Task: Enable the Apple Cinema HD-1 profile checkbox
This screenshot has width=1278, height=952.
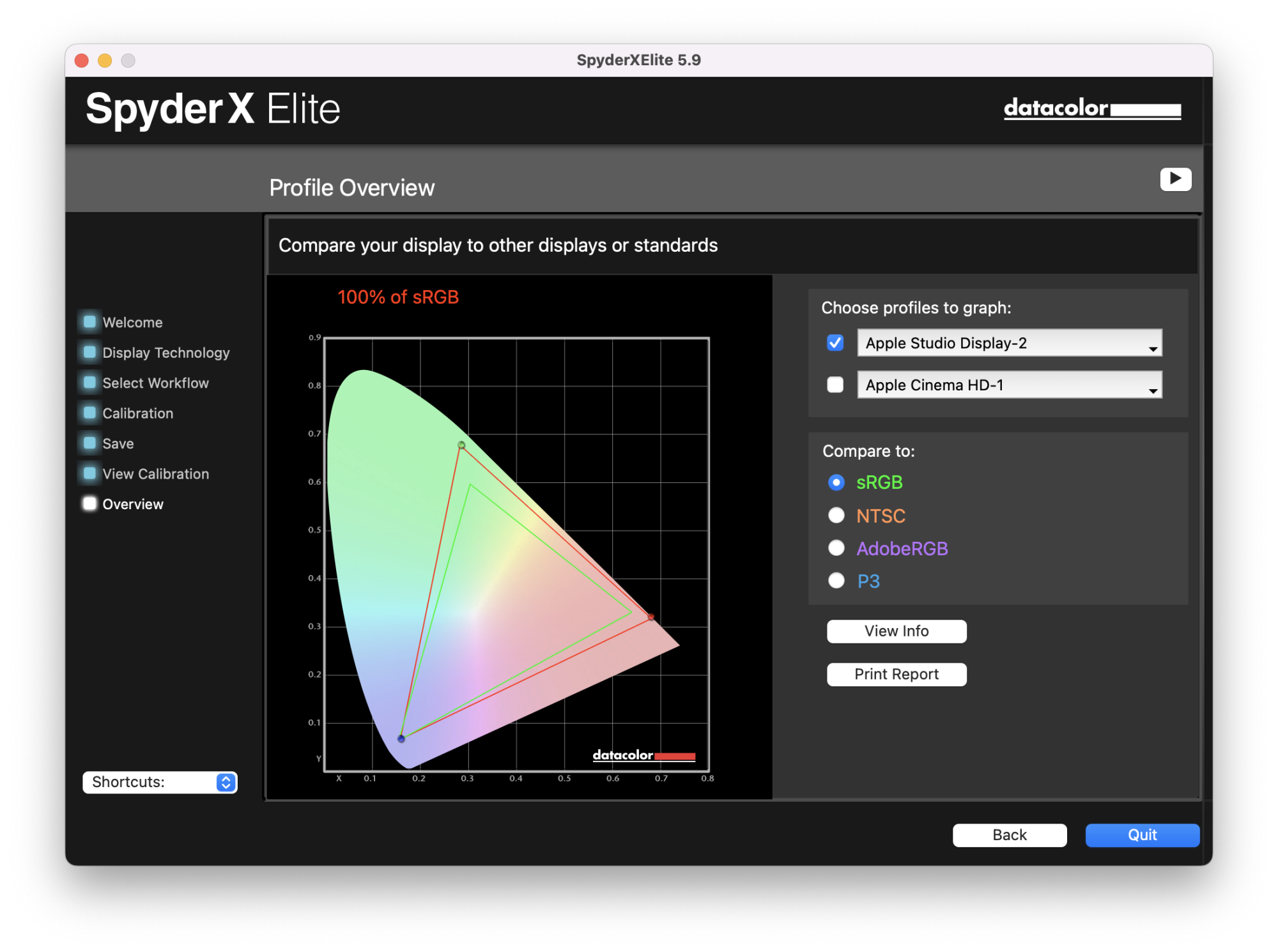Action: [x=835, y=385]
